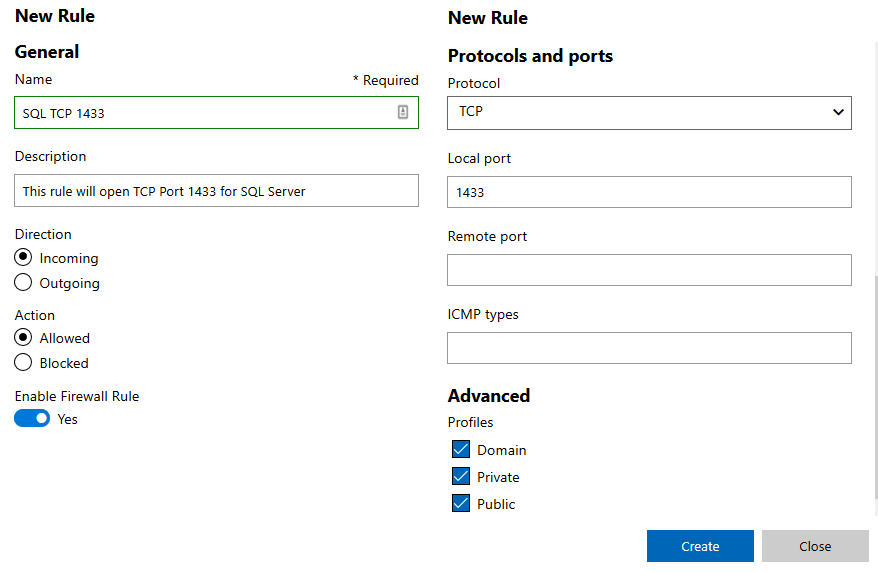Select the Incoming direction radio button
Screen dimensions: 878x572
(23, 257)
